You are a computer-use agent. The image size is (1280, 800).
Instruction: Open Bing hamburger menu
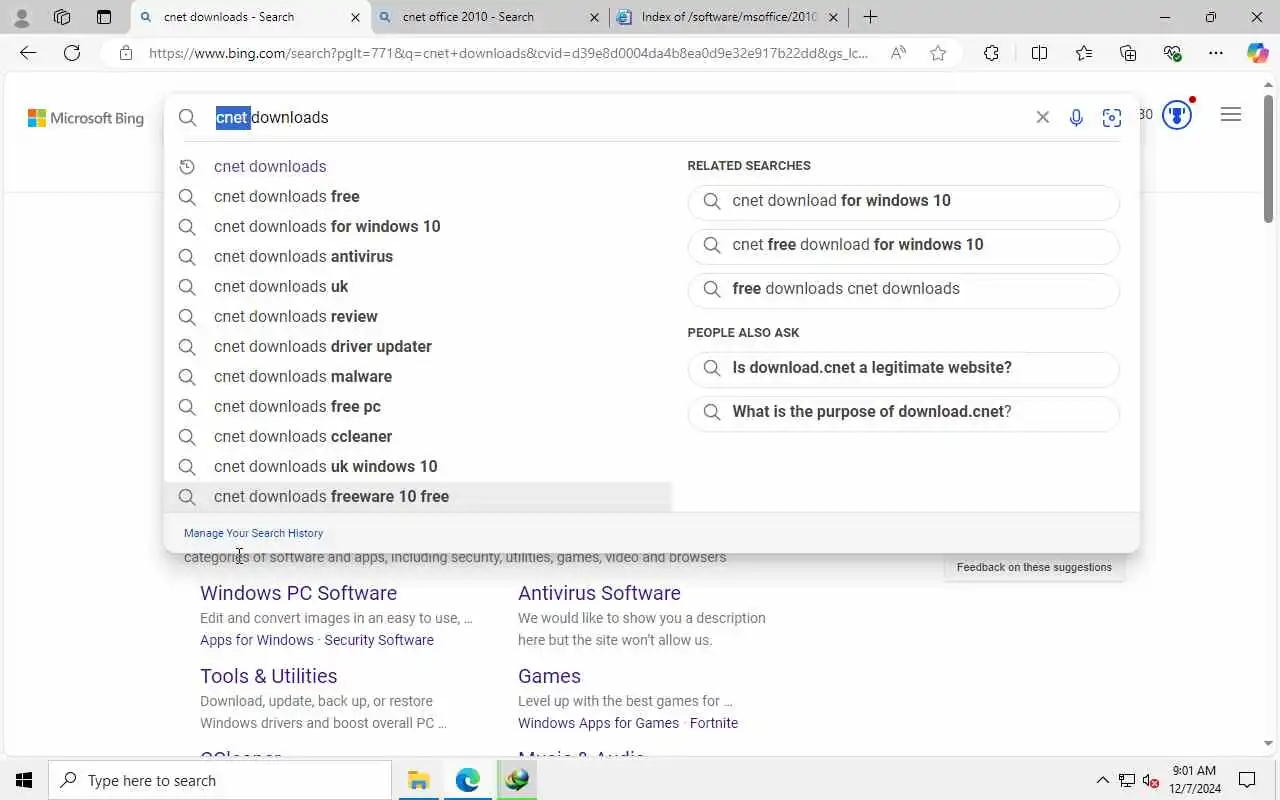click(1231, 115)
